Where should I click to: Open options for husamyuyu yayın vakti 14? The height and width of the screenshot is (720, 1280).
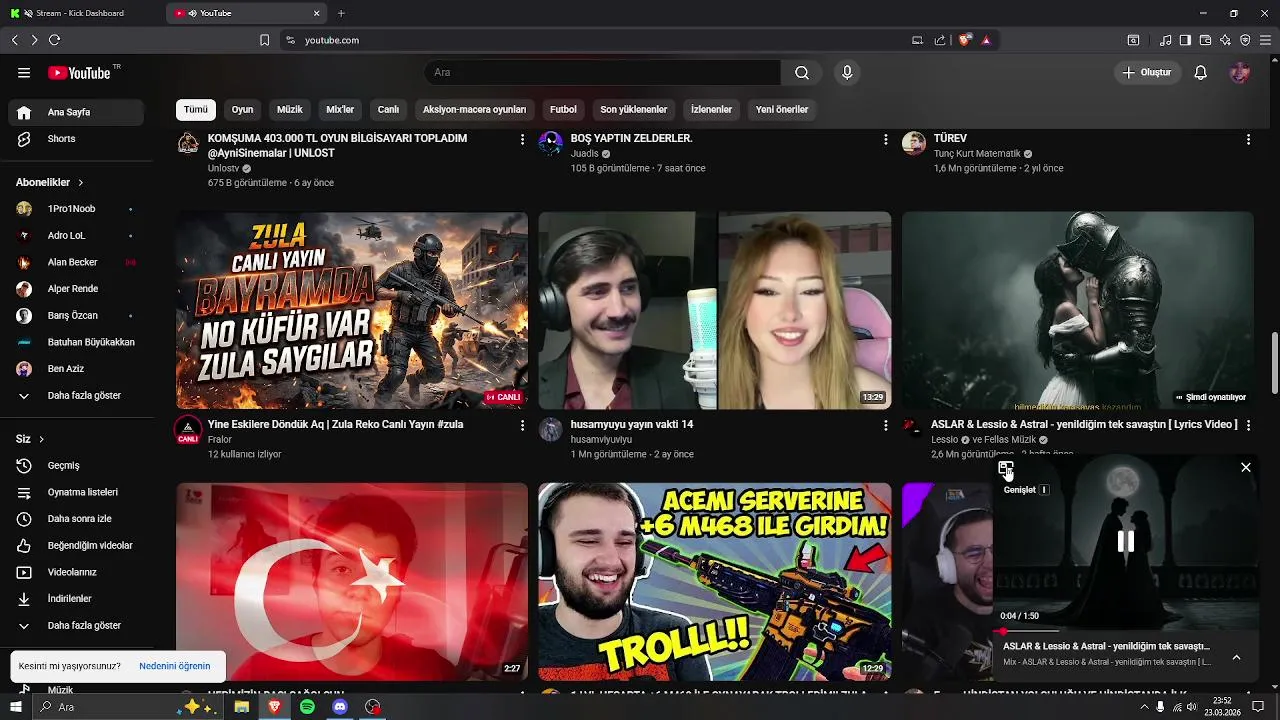click(x=885, y=426)
